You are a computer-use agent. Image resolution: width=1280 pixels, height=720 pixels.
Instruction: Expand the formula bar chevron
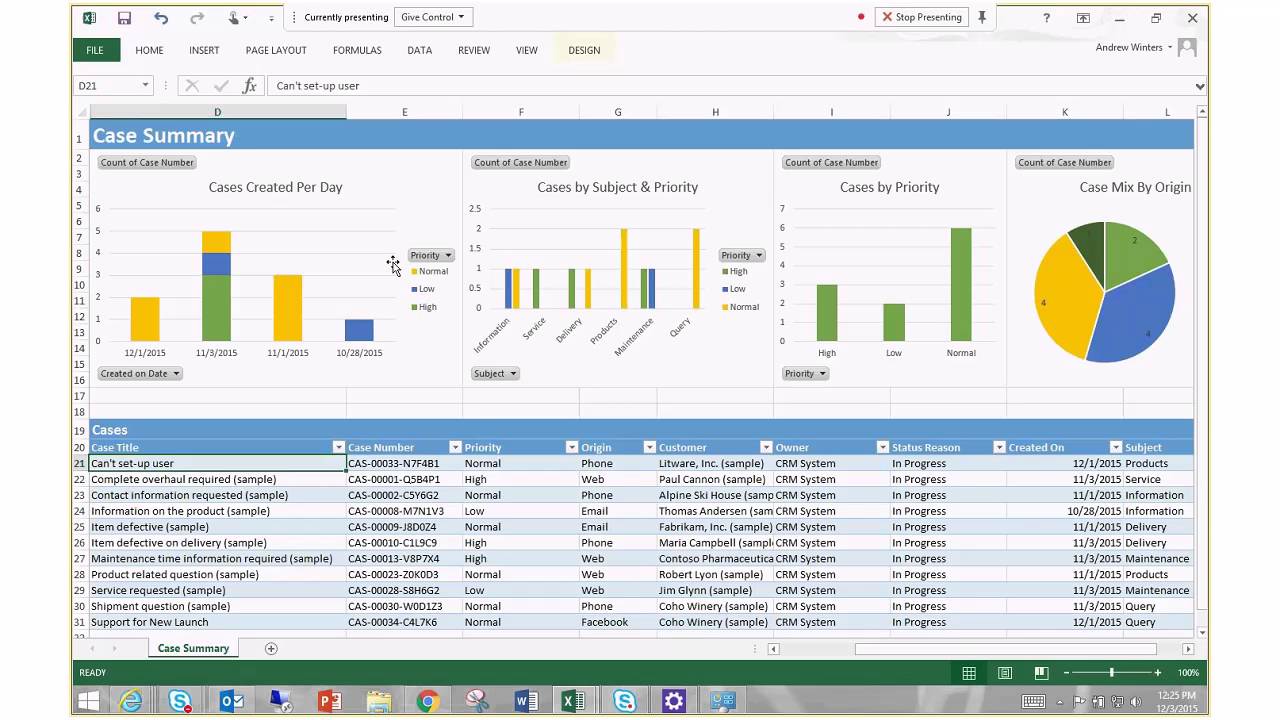pyautogui.click(x=1200, y=86)
